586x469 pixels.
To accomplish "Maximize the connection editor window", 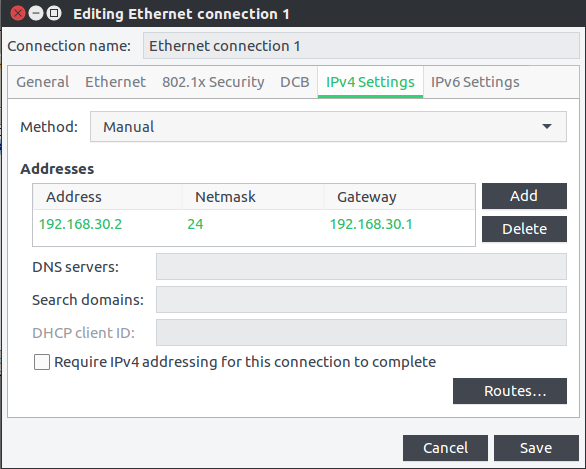I will click(x=54, y=13).
